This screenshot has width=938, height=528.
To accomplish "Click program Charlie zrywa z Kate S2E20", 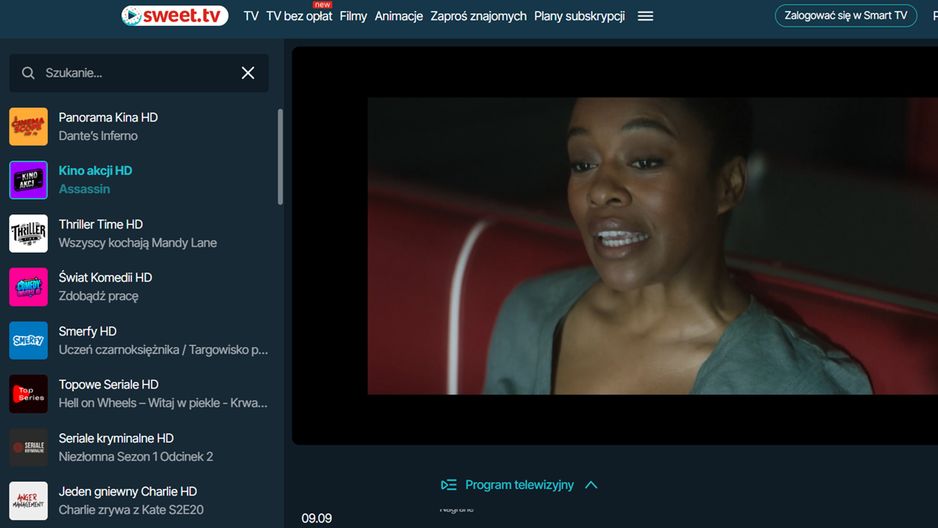I will 131,510.
